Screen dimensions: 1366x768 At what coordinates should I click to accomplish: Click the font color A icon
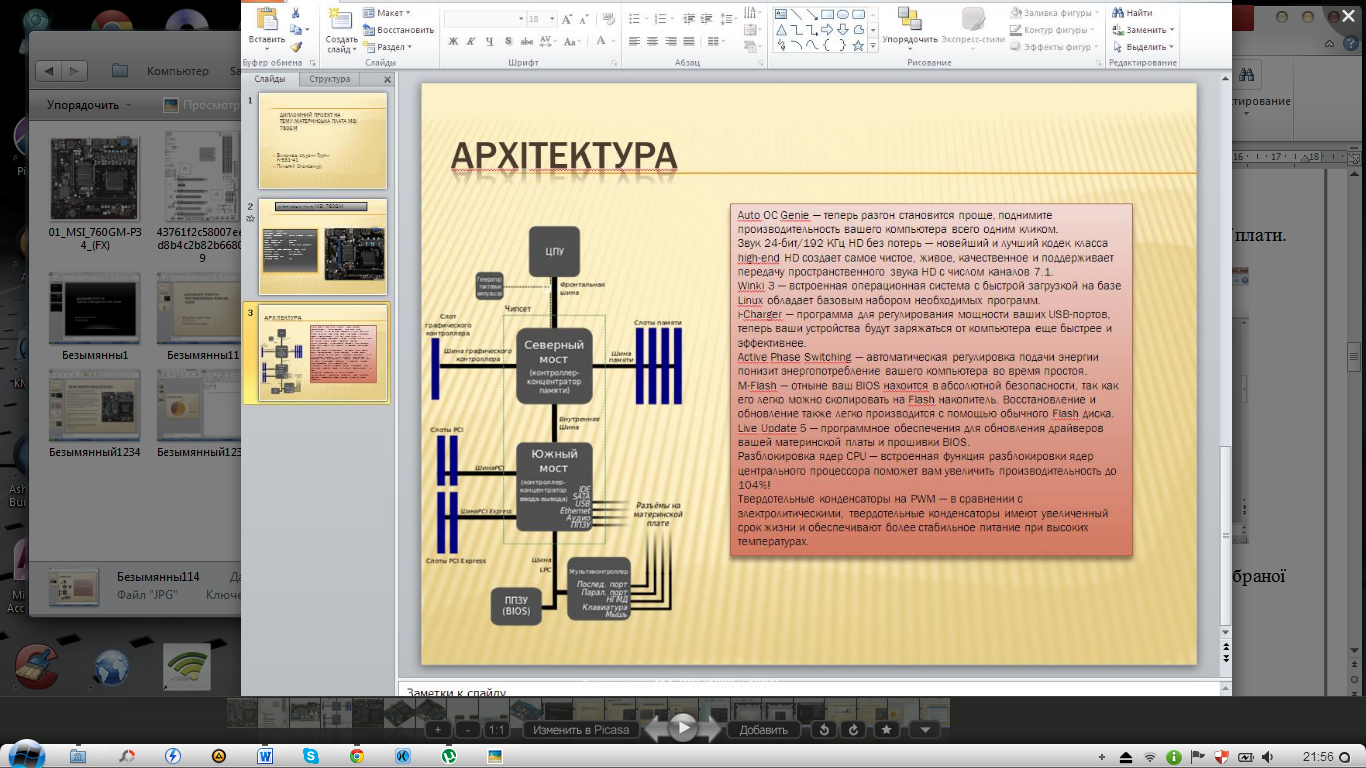pos(602,41)
